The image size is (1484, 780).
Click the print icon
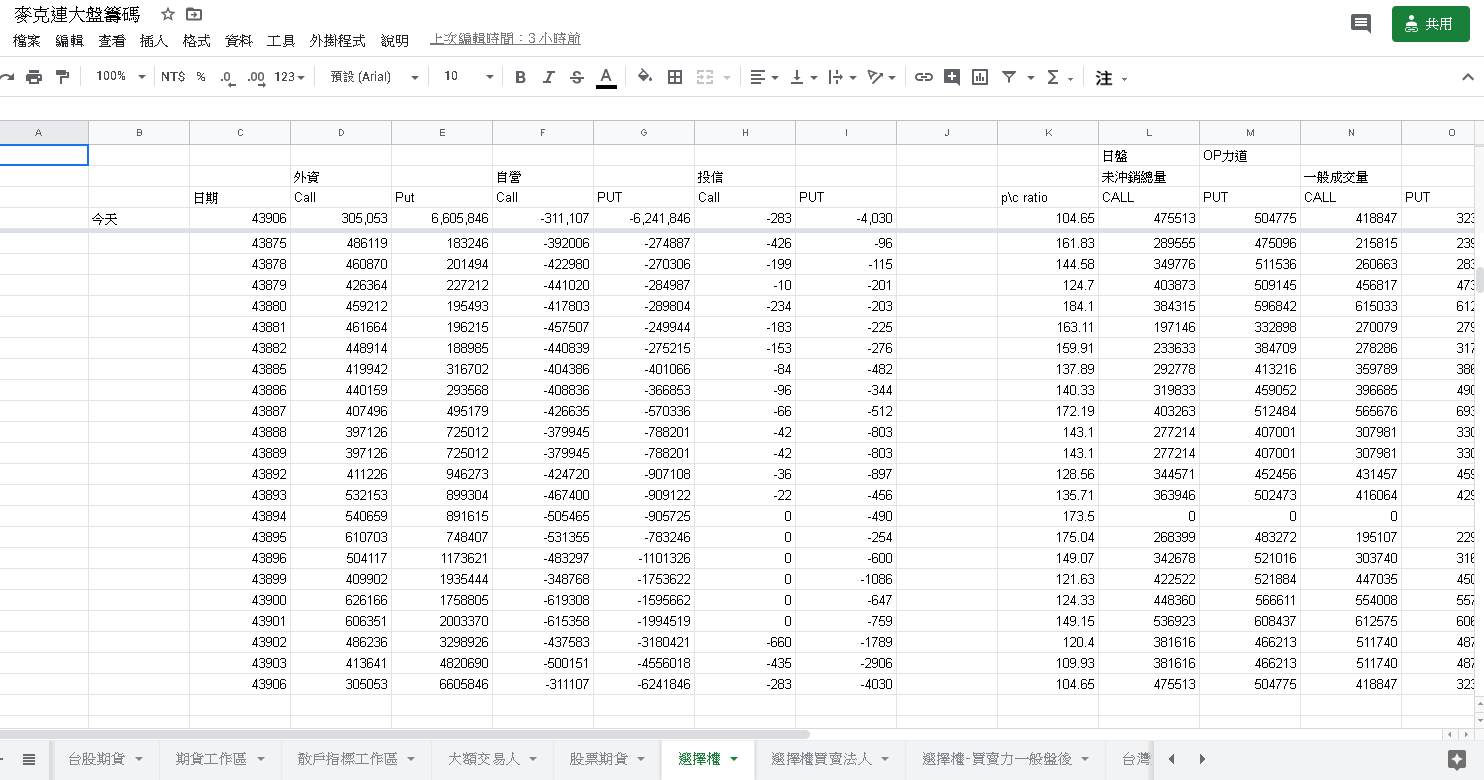(34, 77)
